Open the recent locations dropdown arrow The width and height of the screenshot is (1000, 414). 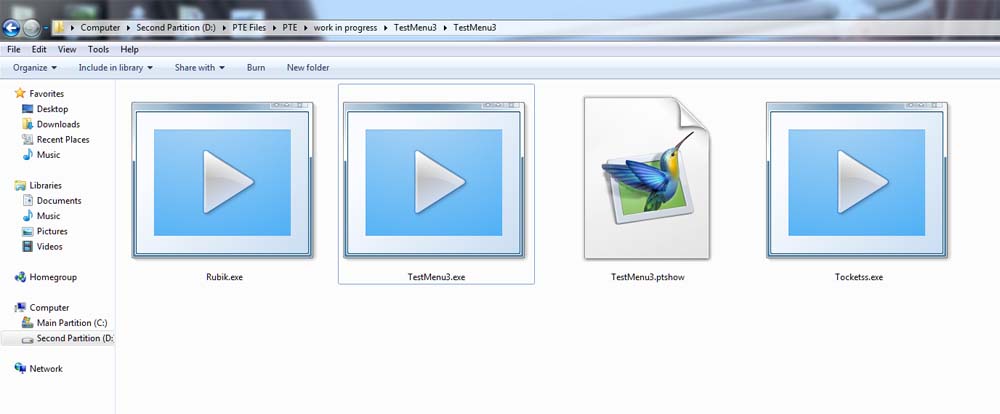click(46, 28)
